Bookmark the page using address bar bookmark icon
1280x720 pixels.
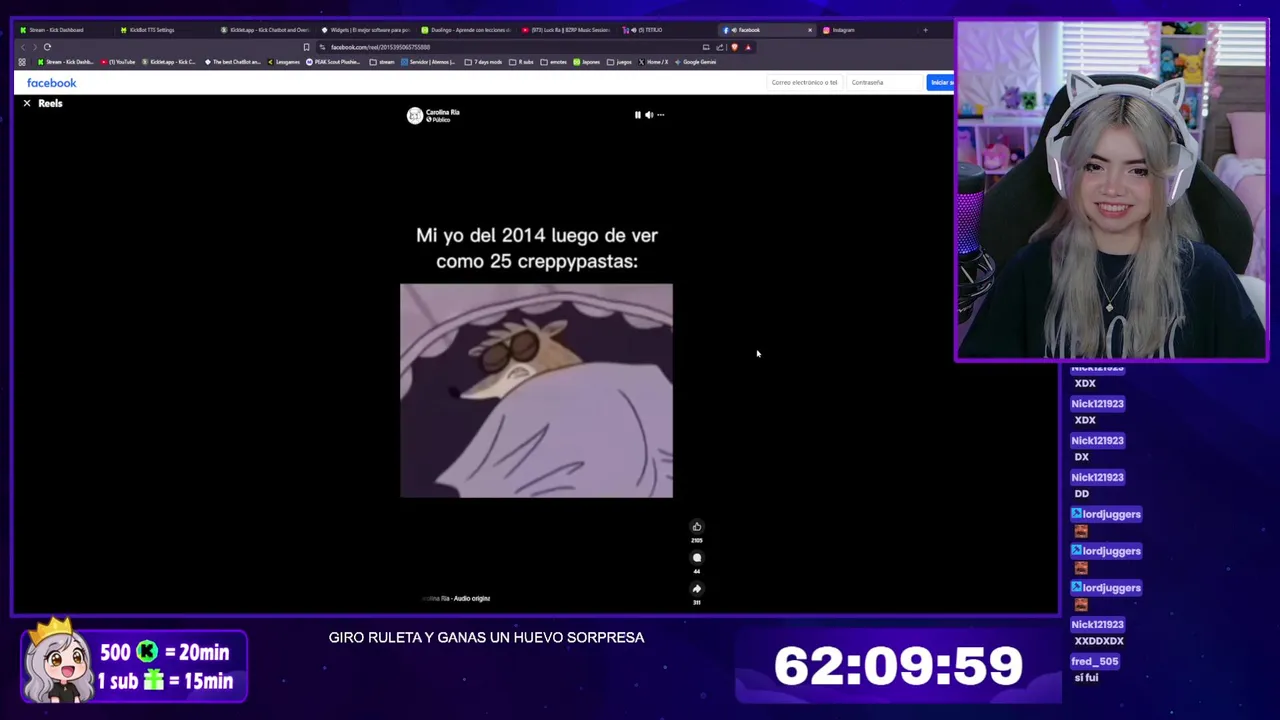point(306,47)
